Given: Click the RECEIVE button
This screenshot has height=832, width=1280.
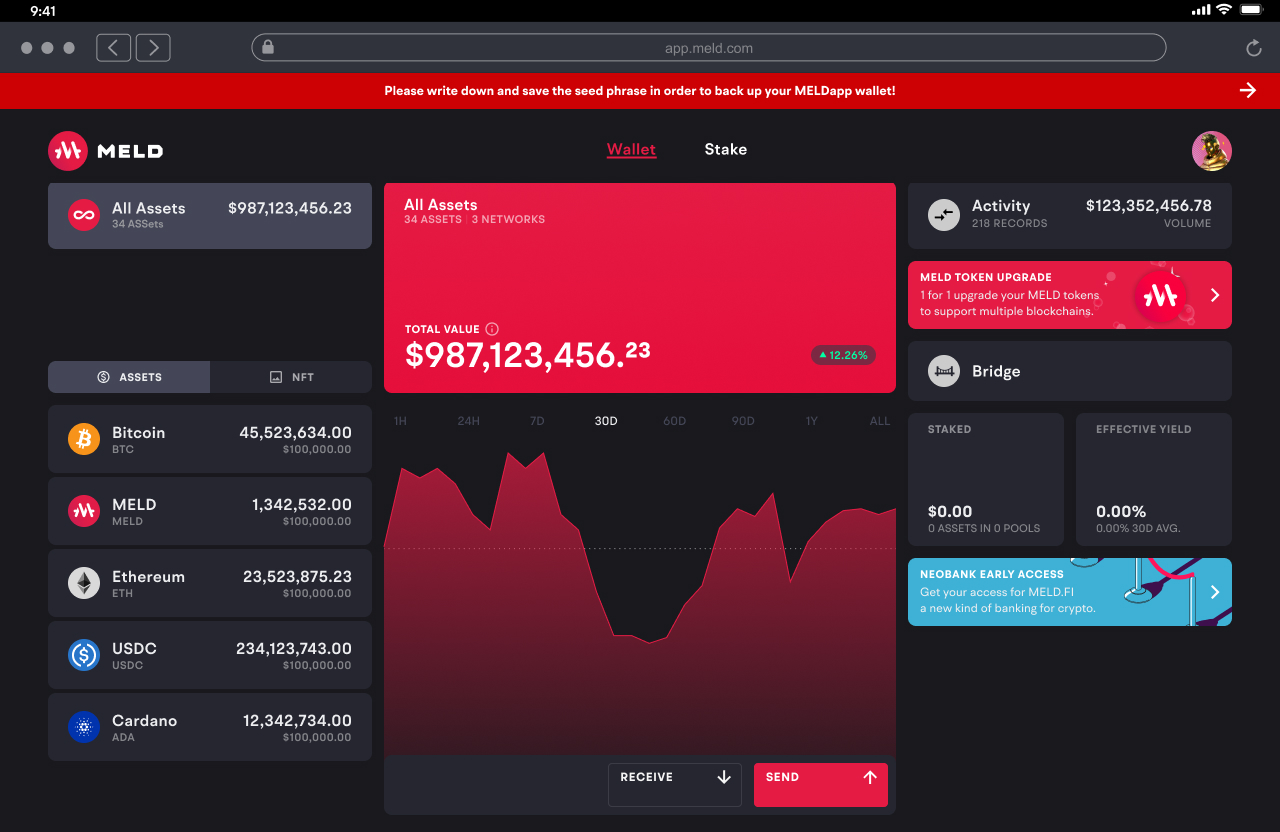Looking at the screenshot, I should tap(675, 785).
